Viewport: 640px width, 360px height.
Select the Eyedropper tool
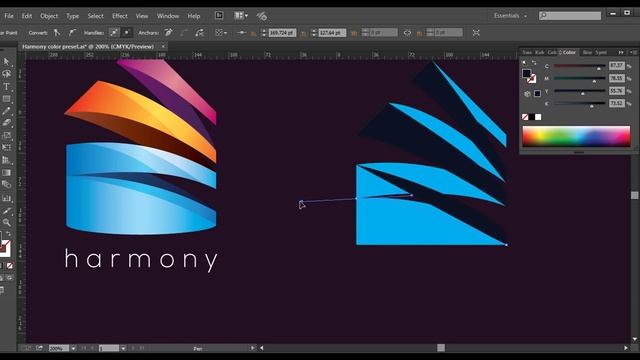pos(6,211)
